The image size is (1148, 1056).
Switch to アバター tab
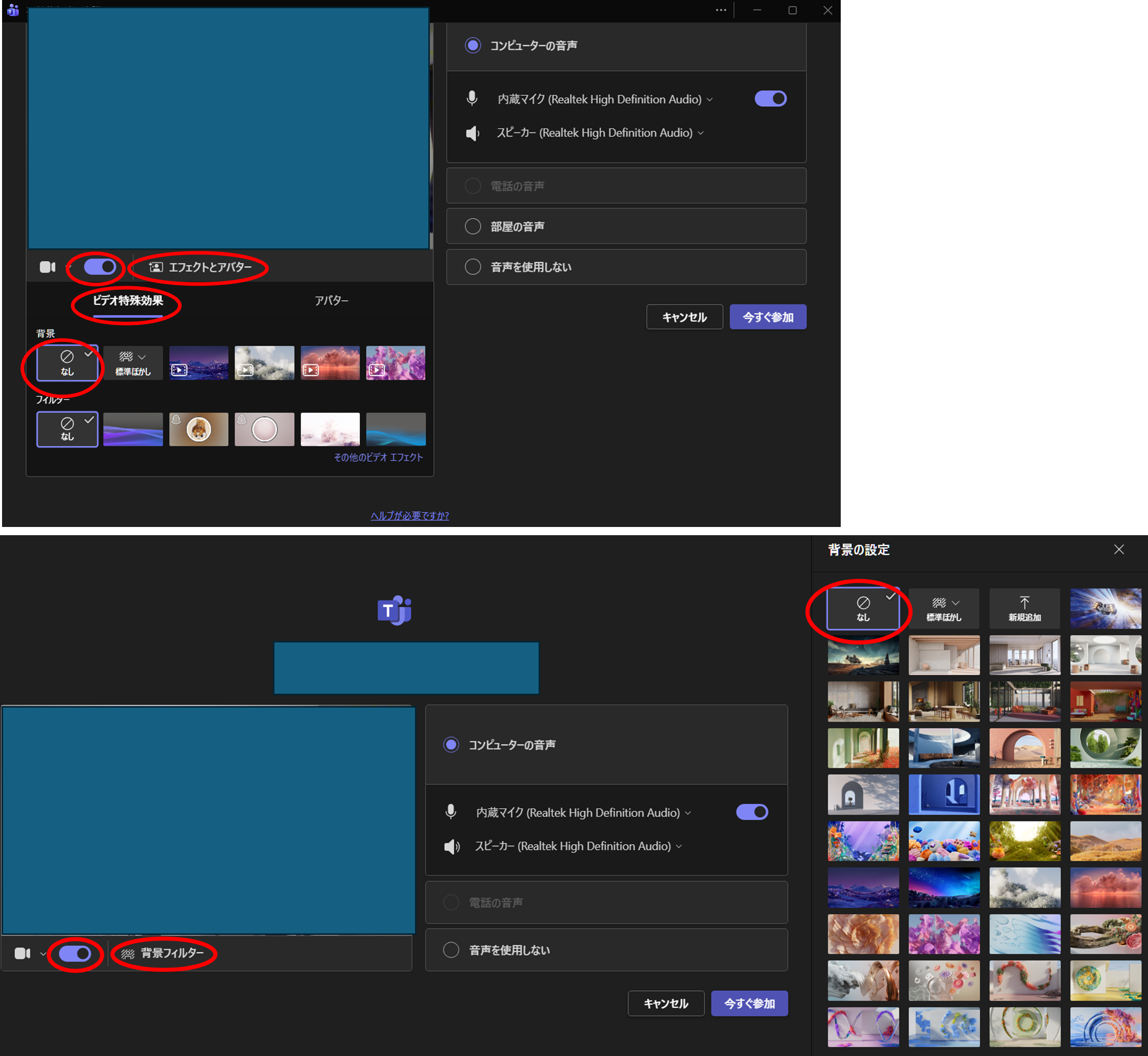coord(331,301)
